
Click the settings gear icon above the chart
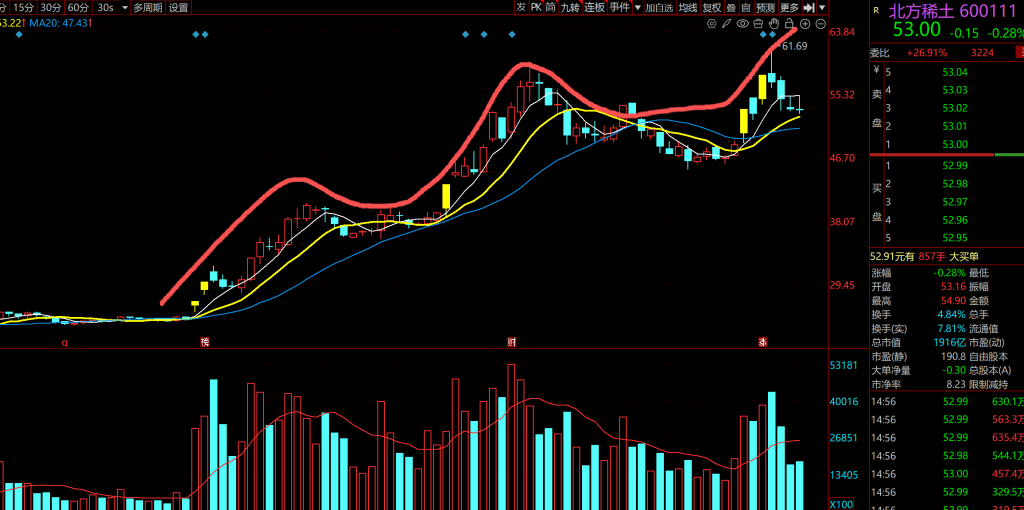711,23
